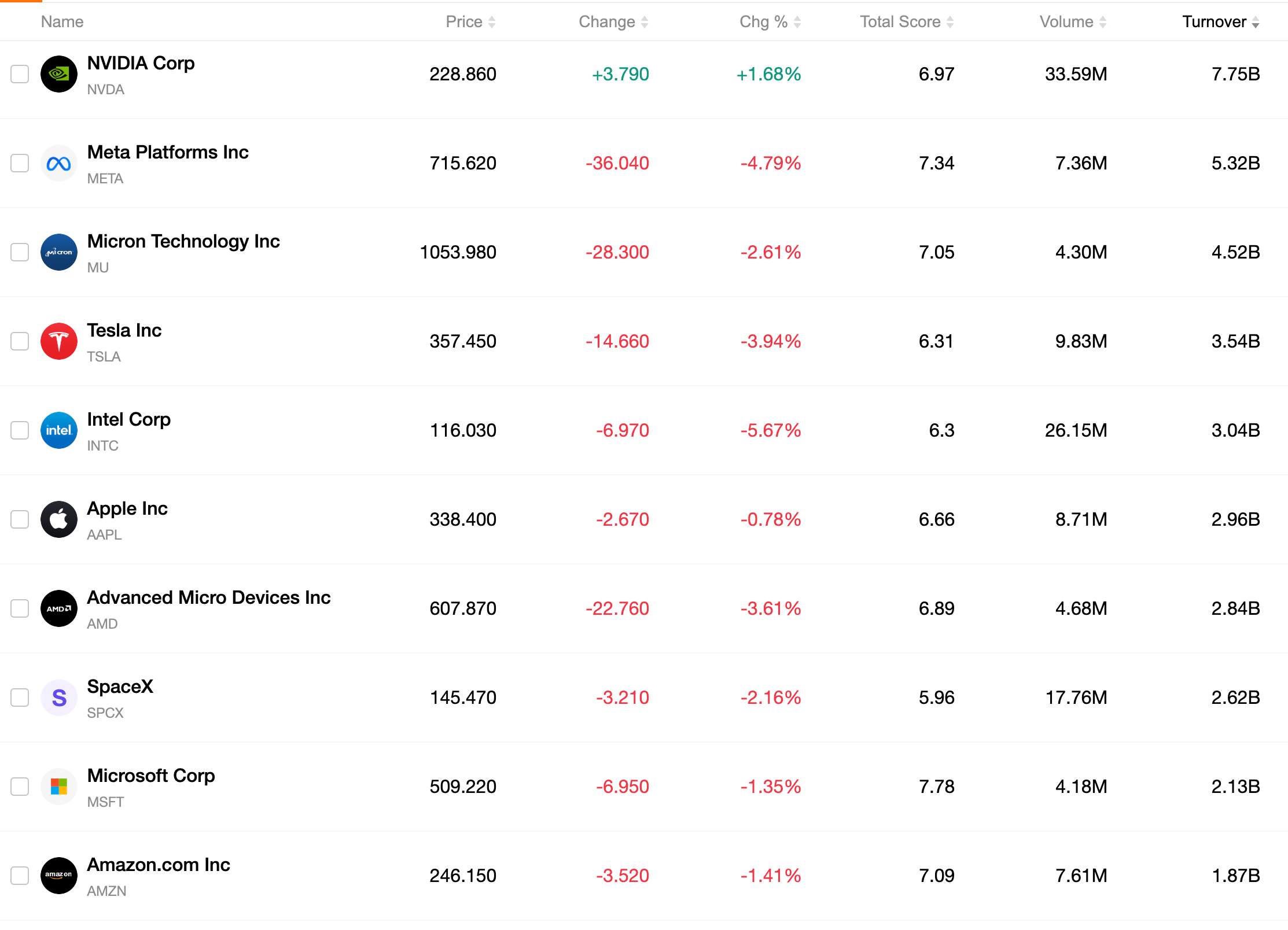The width and height of the screenshot is (1288, 930).
Task: Check the Meta Platforms Inc row checkbox
Action: 20,163
